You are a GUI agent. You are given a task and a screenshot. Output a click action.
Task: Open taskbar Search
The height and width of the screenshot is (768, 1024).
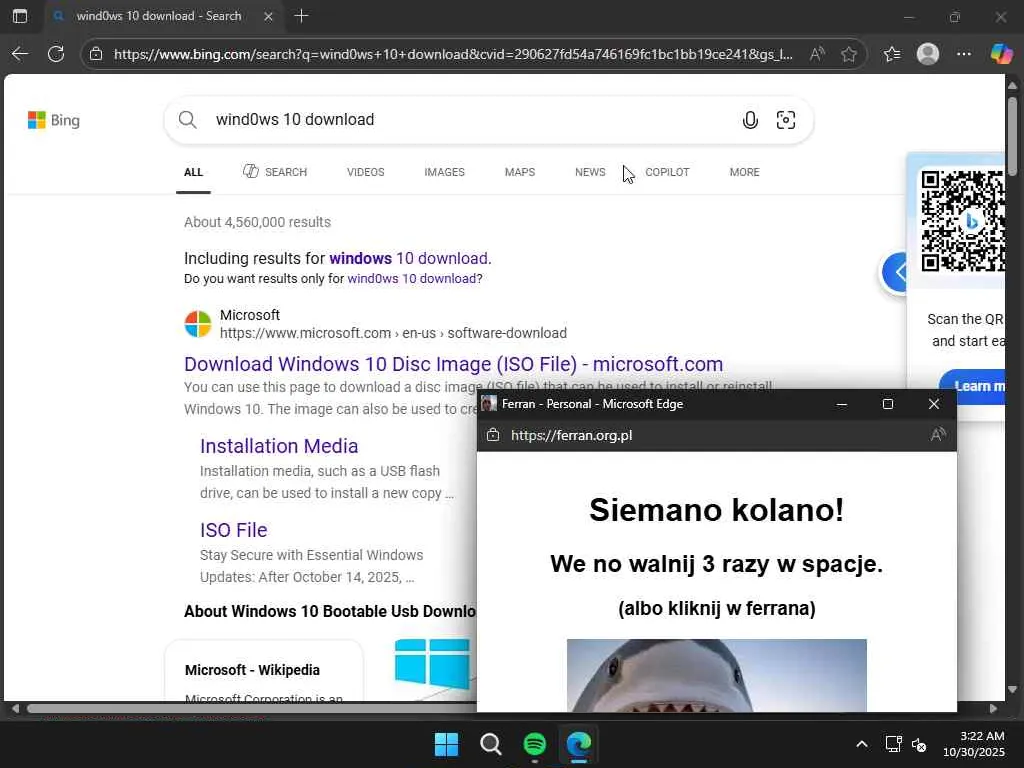point(490,744)
